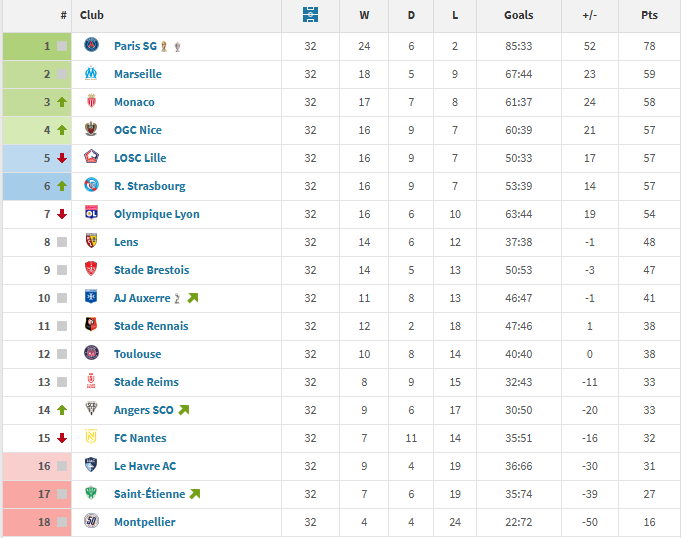681x538 pixels.
Task: Open the Stade Brestois club link
Action: coord(151,270)
